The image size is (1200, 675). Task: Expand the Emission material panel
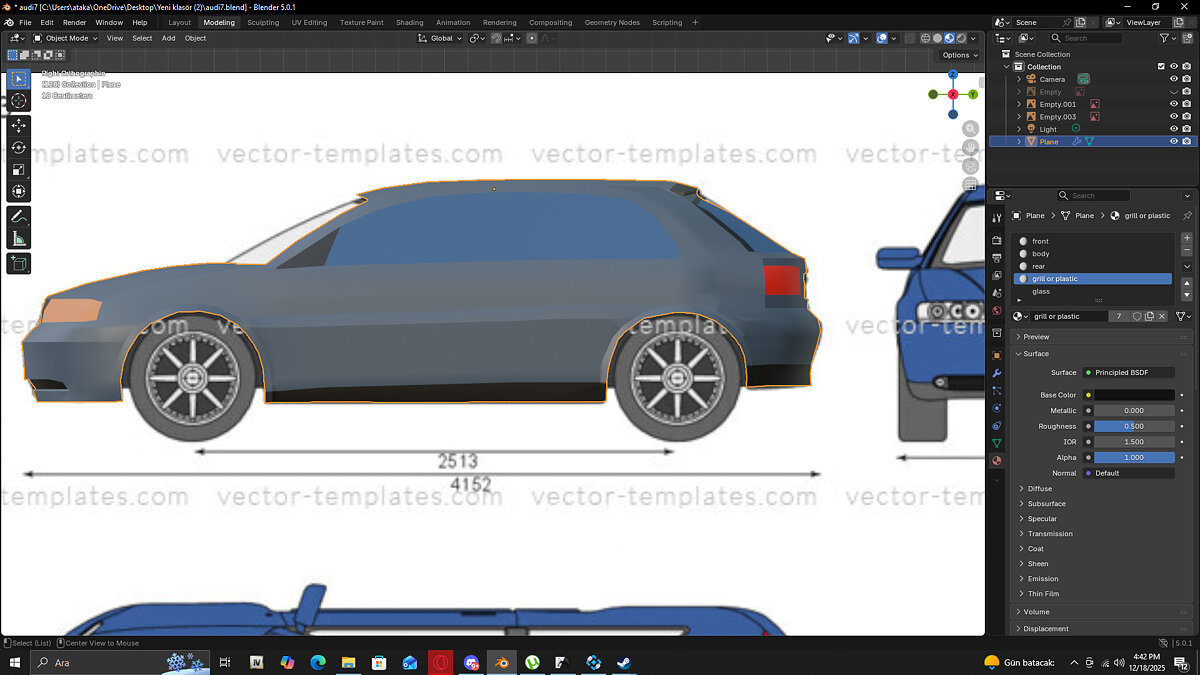[x=1043, y=579]
